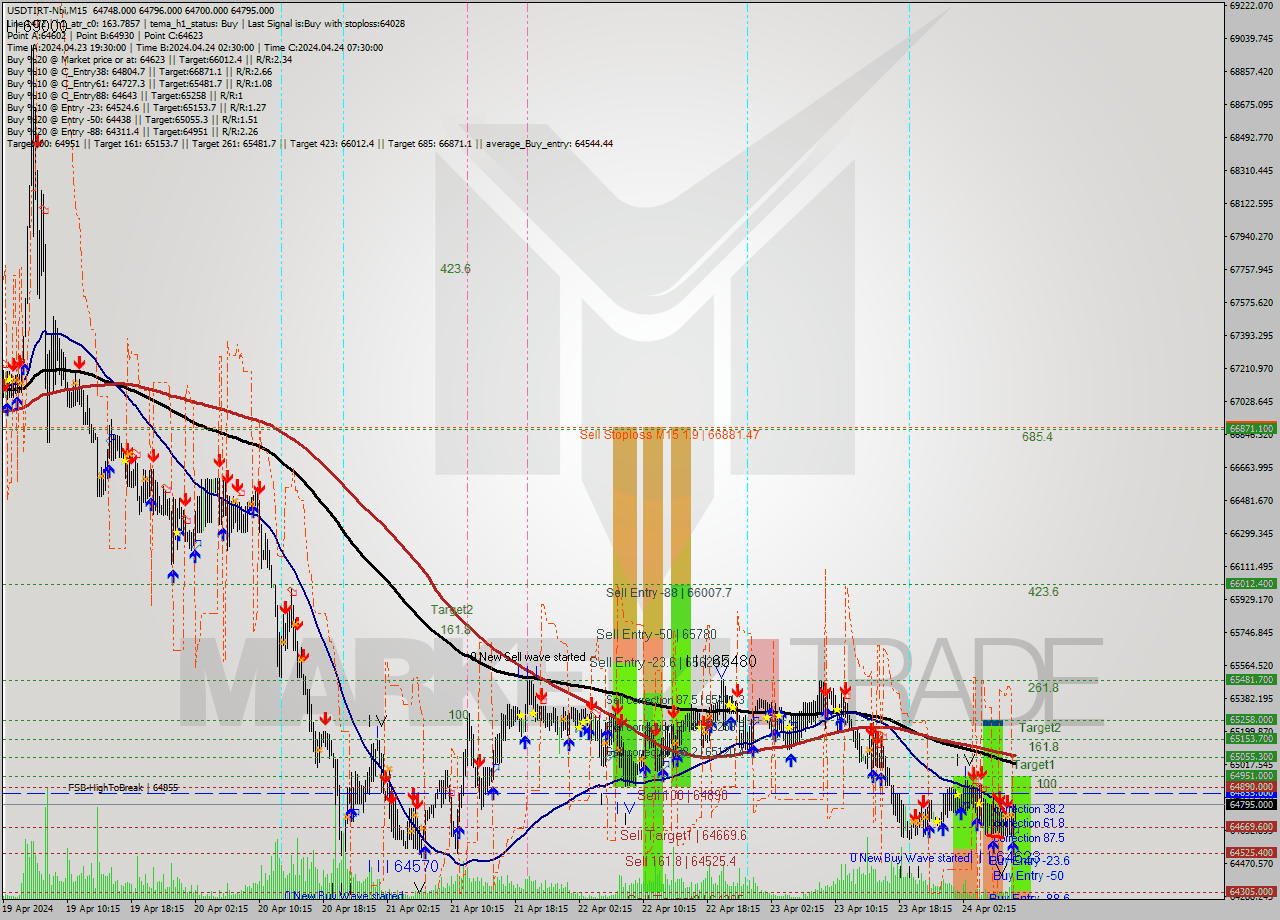This screenshot has height=920, width=1280.
Task: Select the green 64951.000 price tag
Action: click(1251, 776)
